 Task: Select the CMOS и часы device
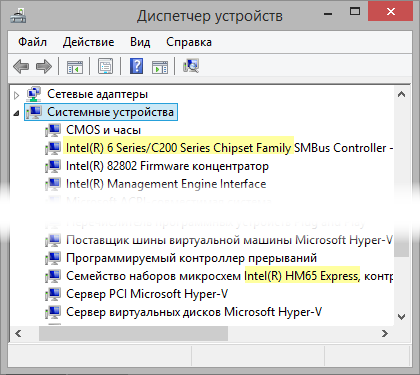pos(103,130)
